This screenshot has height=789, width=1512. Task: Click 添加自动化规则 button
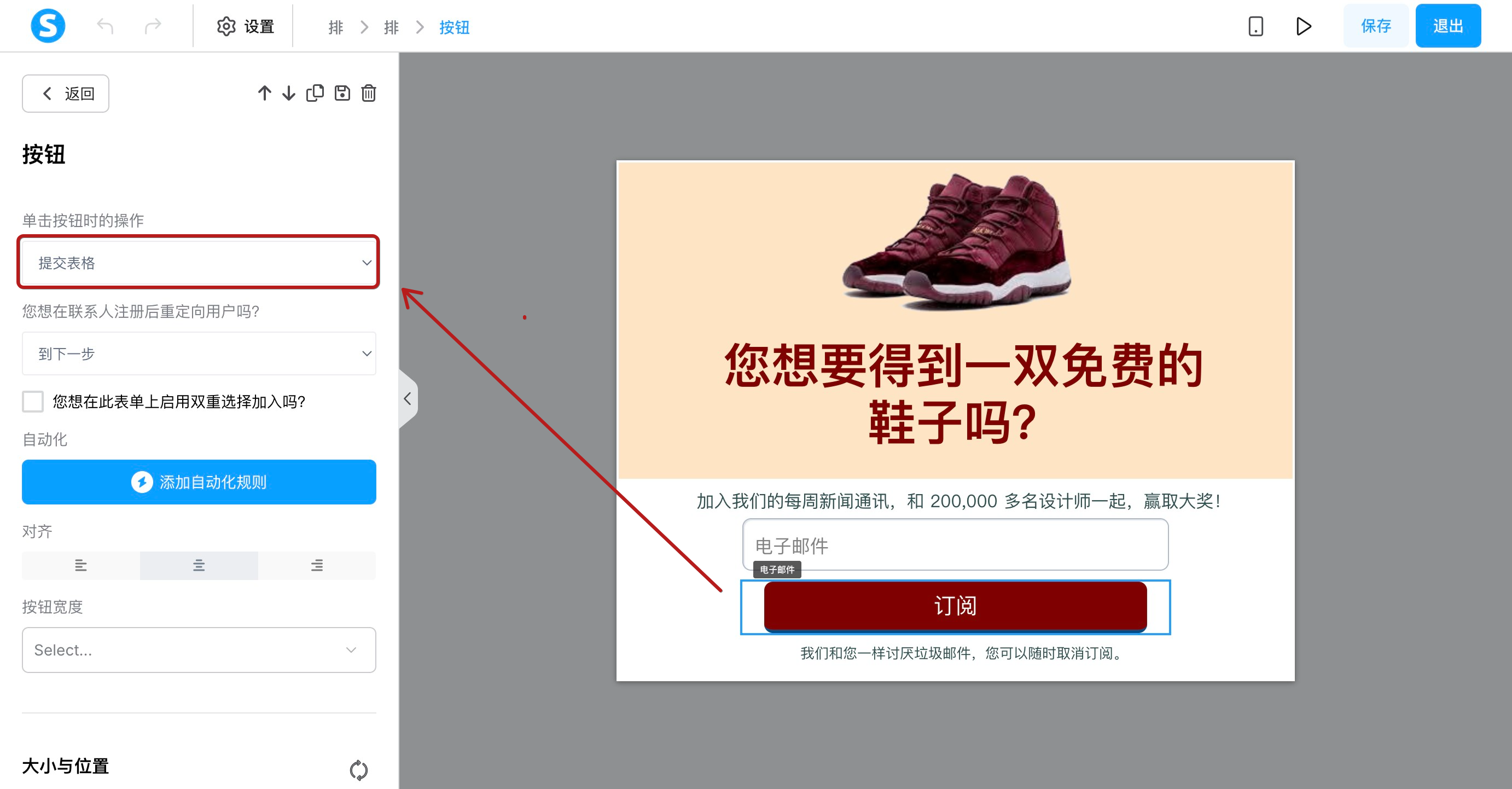tap(199, 482)
